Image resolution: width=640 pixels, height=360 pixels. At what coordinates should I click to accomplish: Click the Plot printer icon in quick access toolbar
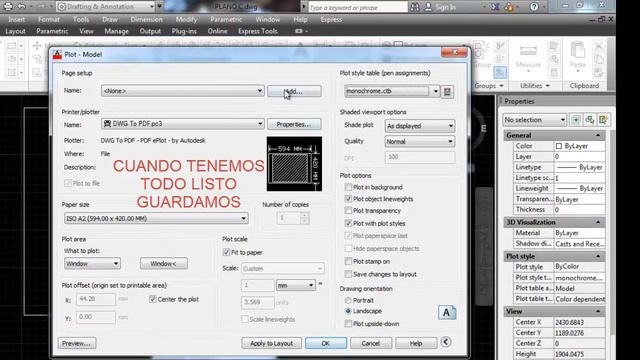pos(8,7)
